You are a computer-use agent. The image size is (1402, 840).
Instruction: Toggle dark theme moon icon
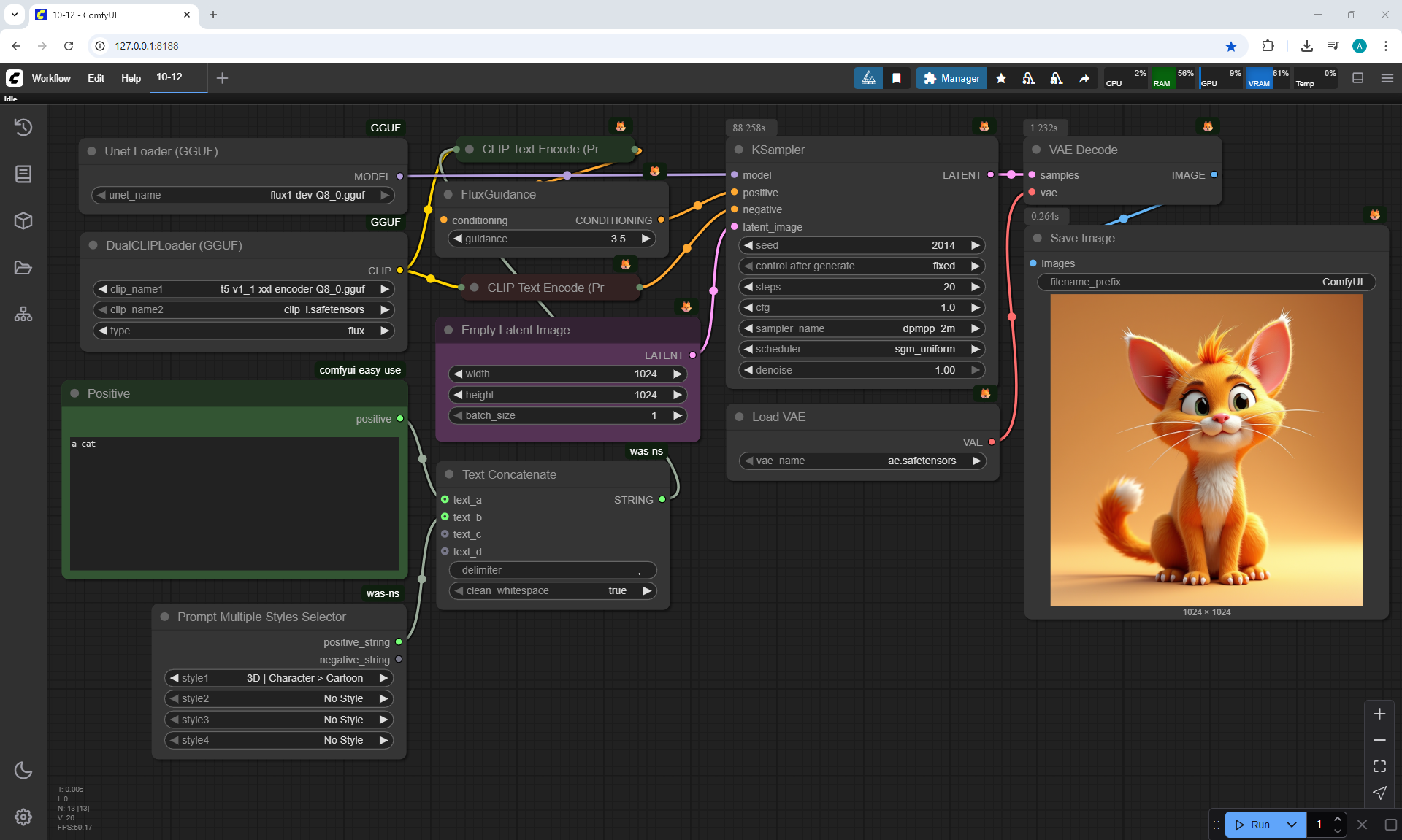[x=23, y=770]
